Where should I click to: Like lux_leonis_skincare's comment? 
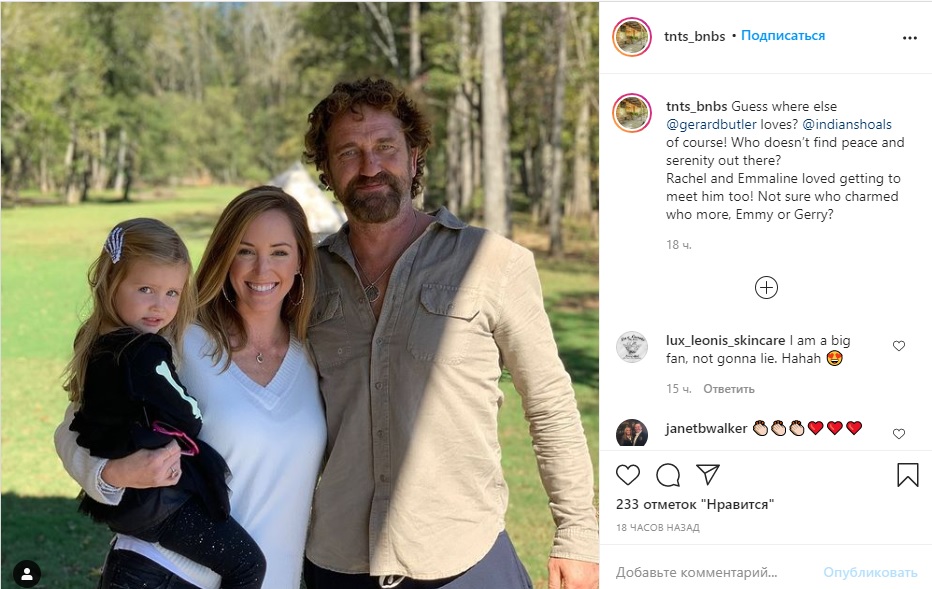tap(899, 346)
